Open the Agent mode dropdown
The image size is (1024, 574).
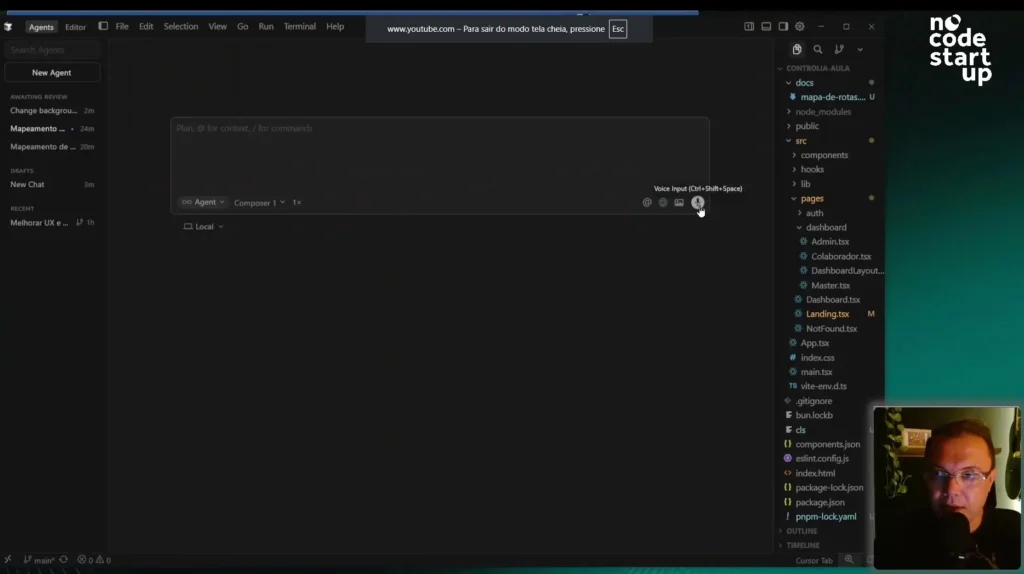click(203, 202)
